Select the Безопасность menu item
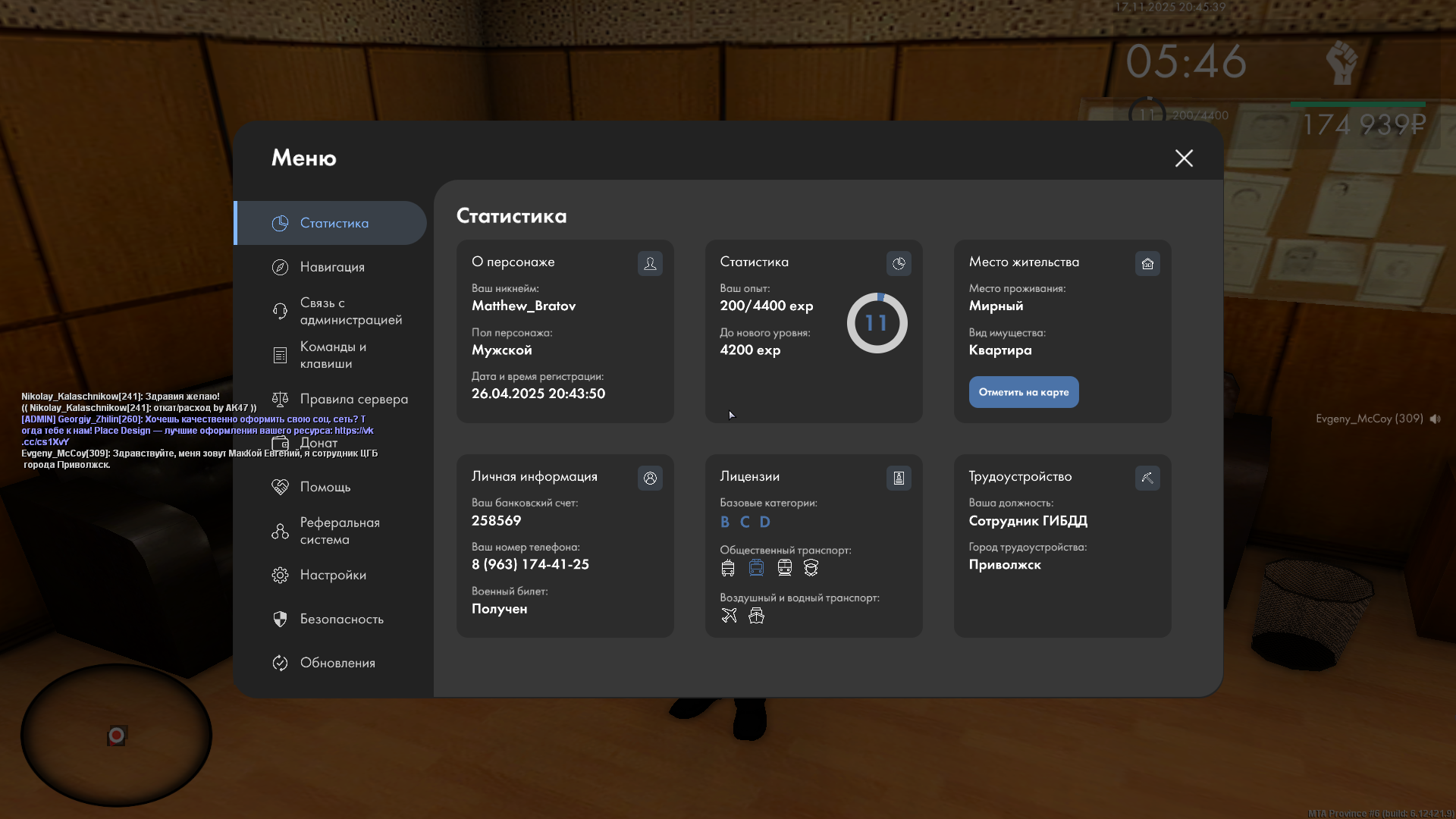The width and height of the screenshot is (1456, 819). tap(341, 619)
